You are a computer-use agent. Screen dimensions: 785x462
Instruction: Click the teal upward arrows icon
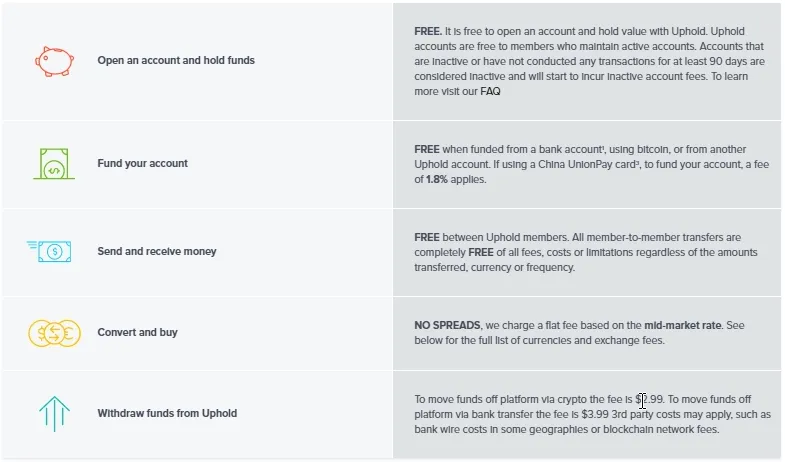53,413
